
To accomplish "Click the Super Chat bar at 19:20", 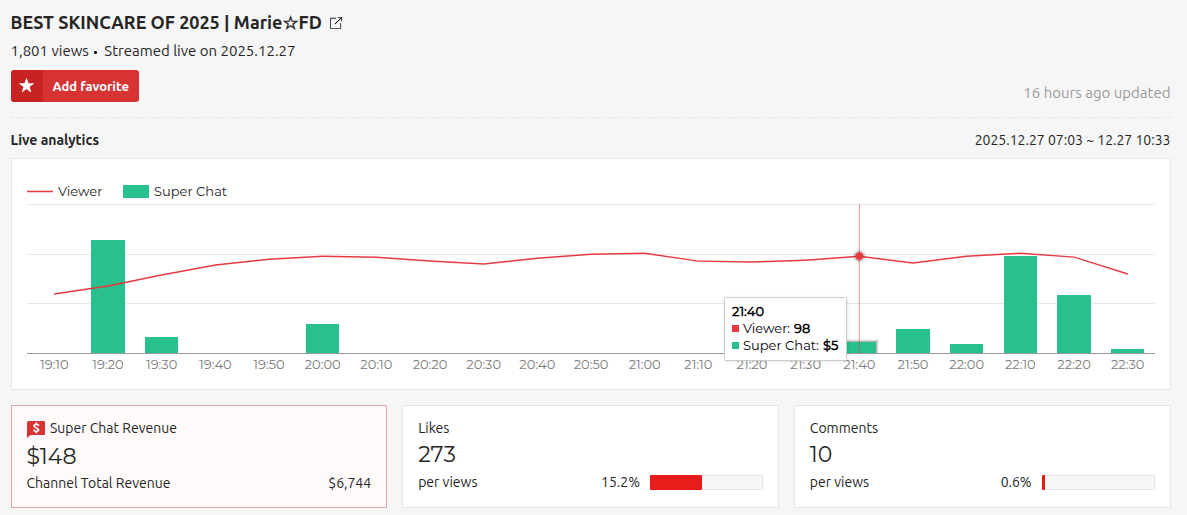I will 108,296.
